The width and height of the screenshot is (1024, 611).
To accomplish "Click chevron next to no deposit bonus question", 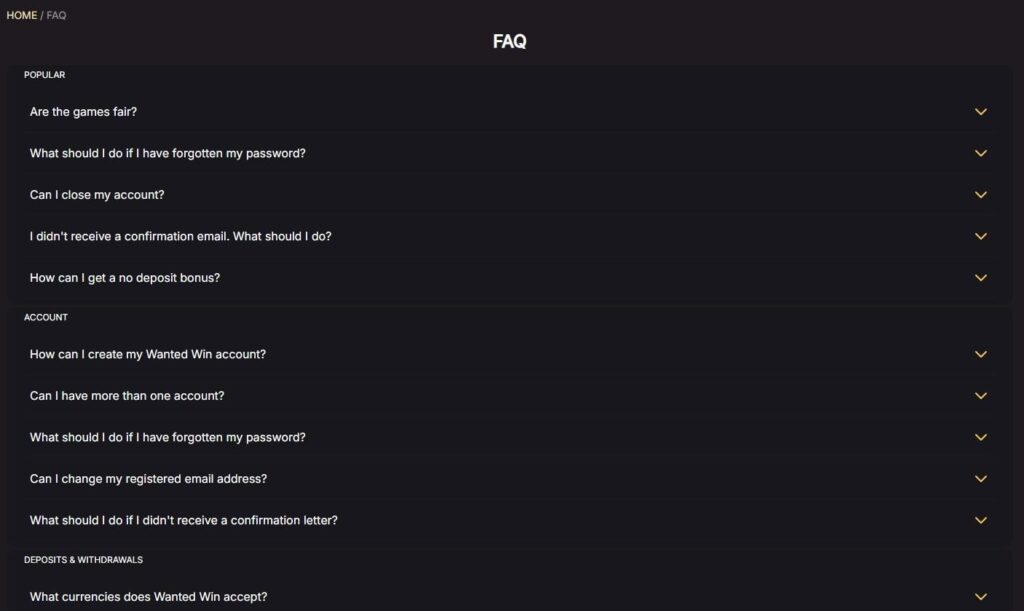I will pyautogui.click(x=980, y=278).
